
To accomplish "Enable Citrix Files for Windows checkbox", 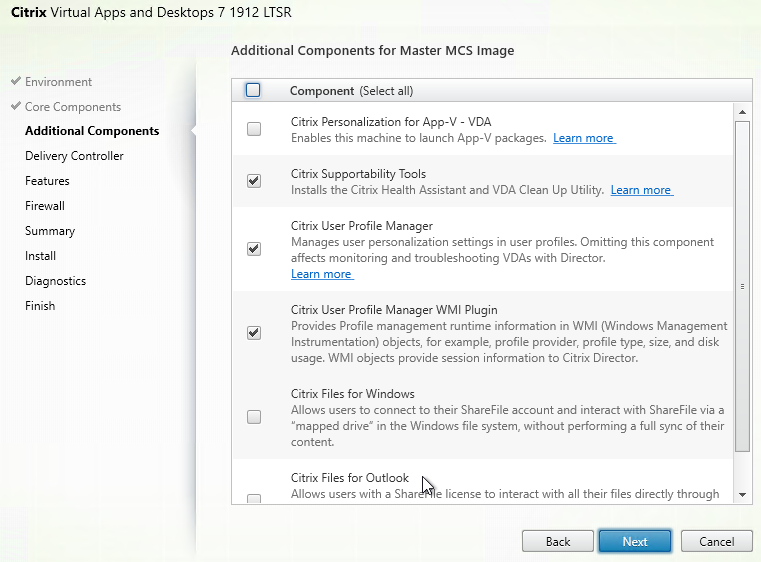I will [x=254, y=417].
